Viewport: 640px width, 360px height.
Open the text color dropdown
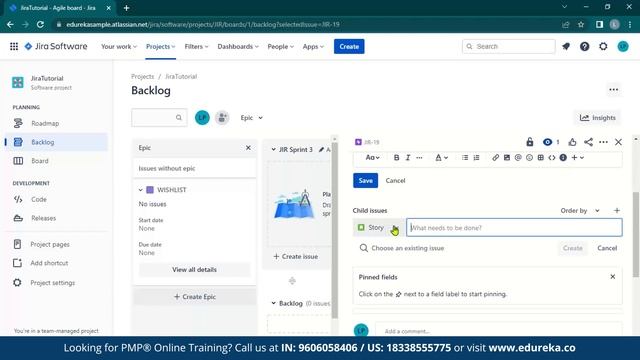[x=441, y=158]
